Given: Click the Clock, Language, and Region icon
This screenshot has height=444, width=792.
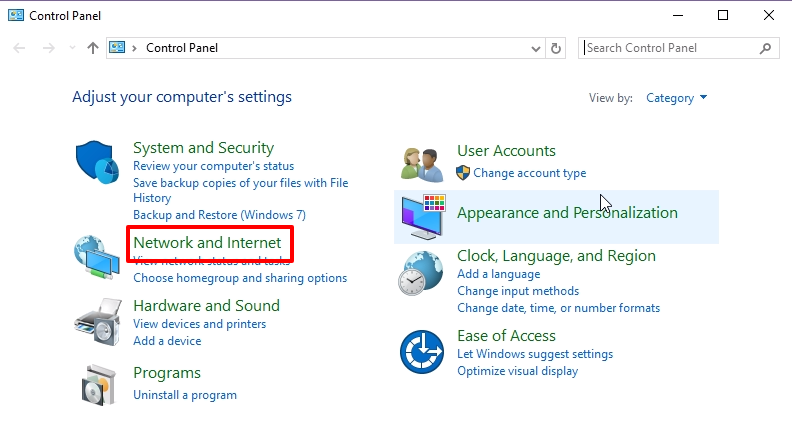Looking at the screenshot, I should (x=421, y=273).
